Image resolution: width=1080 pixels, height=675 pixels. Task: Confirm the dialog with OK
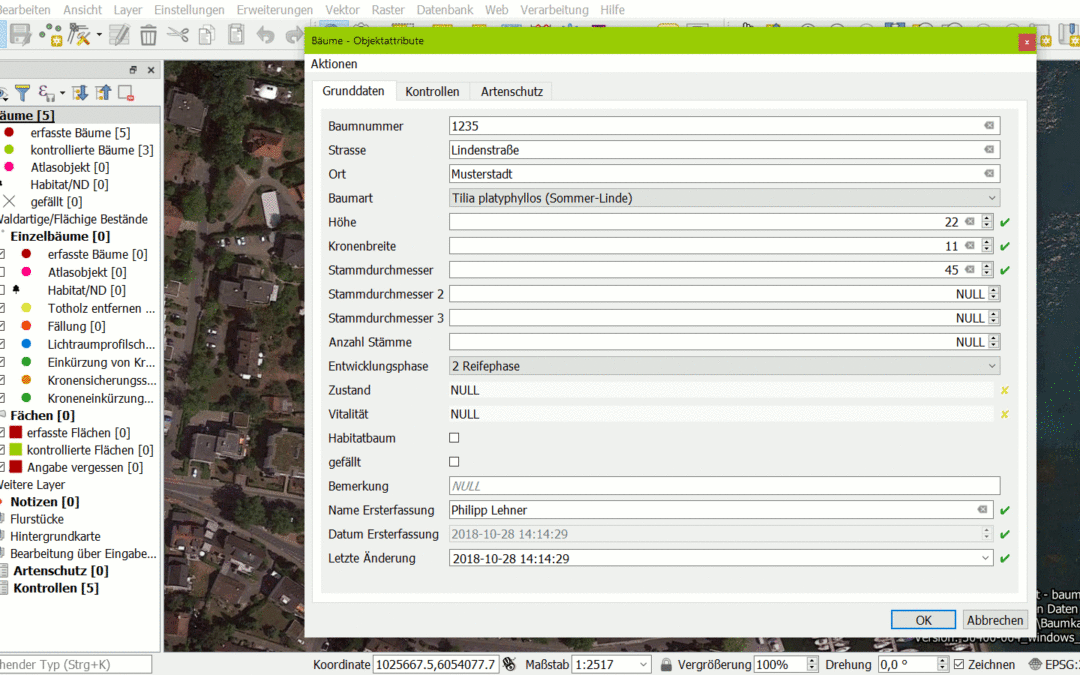pyautogui.click(x=923, y=620)
